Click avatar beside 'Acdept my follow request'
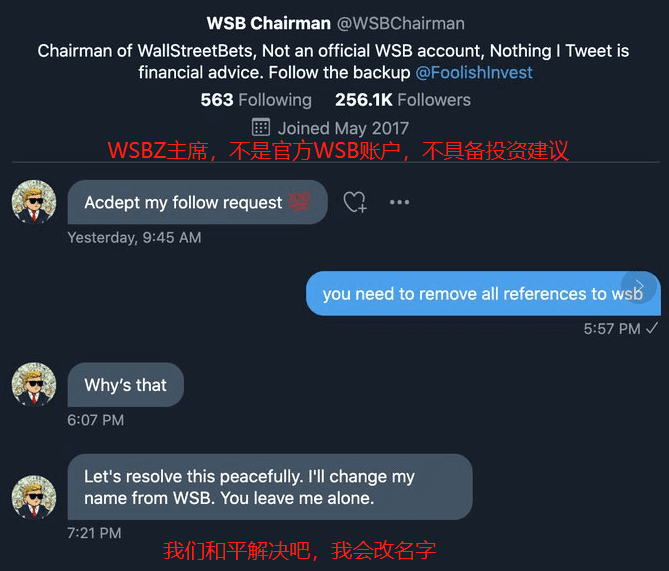 [x=34, y=202]
